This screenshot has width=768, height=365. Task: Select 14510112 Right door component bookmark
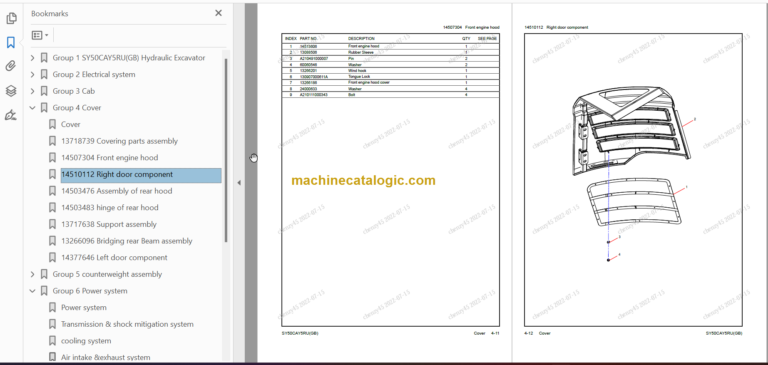(141, 174)
